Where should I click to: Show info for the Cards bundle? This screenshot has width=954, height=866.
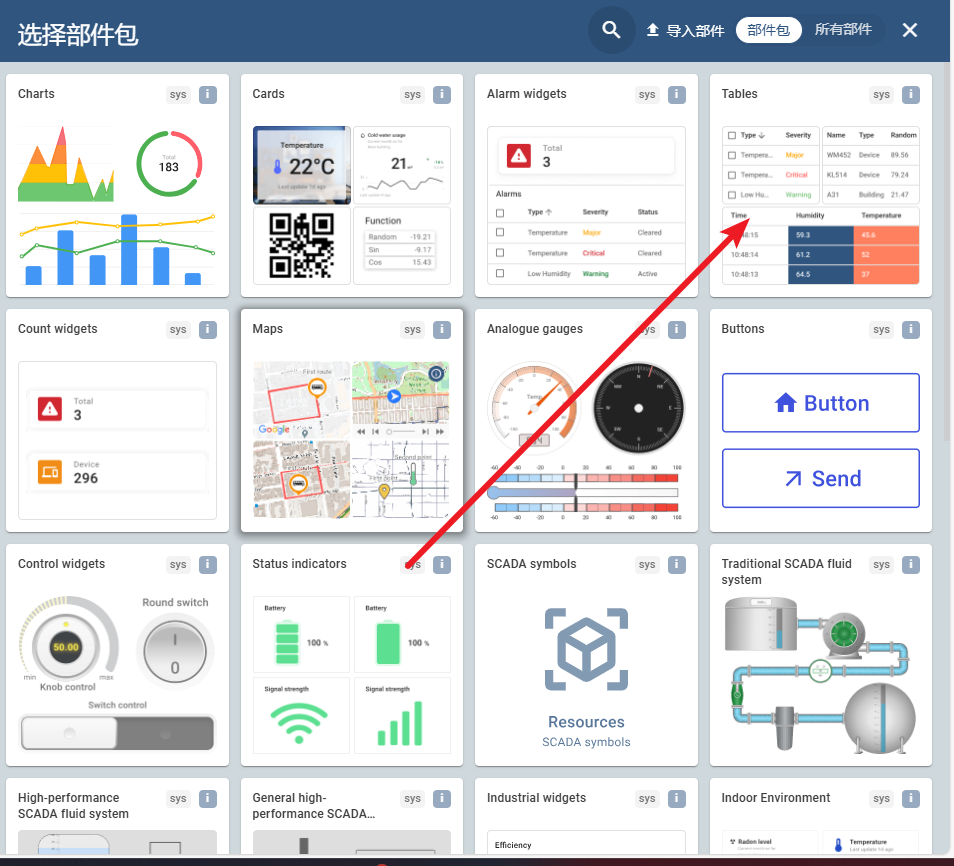point(442,94)
